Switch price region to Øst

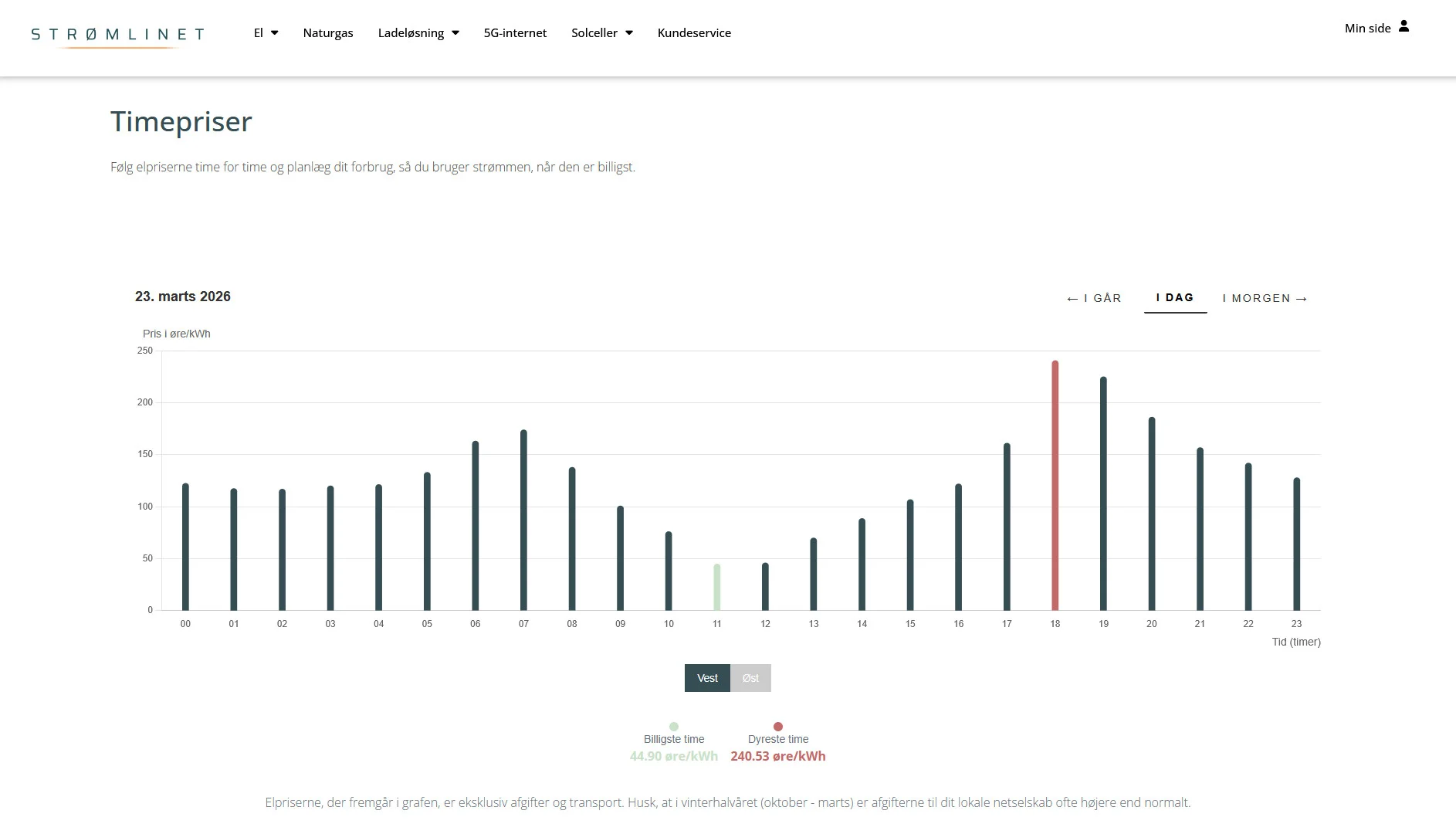tap(750, 678)
